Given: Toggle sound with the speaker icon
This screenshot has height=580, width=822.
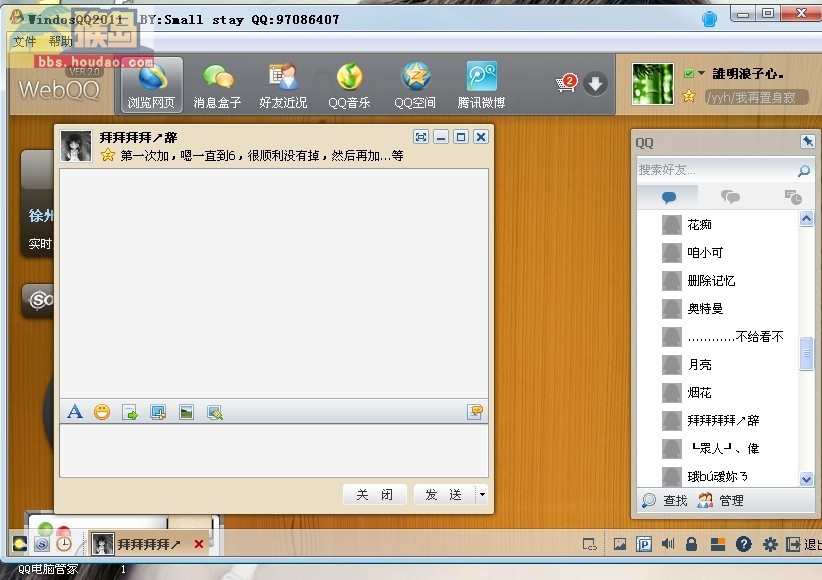Looking at the screenshot, I should point(668,544).
